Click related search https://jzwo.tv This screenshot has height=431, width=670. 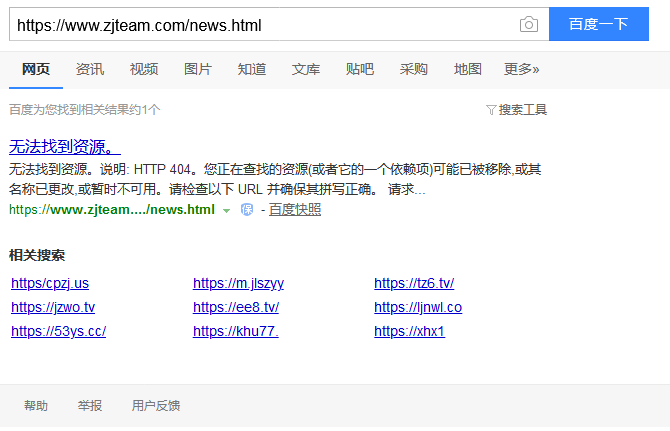[53, 308]
